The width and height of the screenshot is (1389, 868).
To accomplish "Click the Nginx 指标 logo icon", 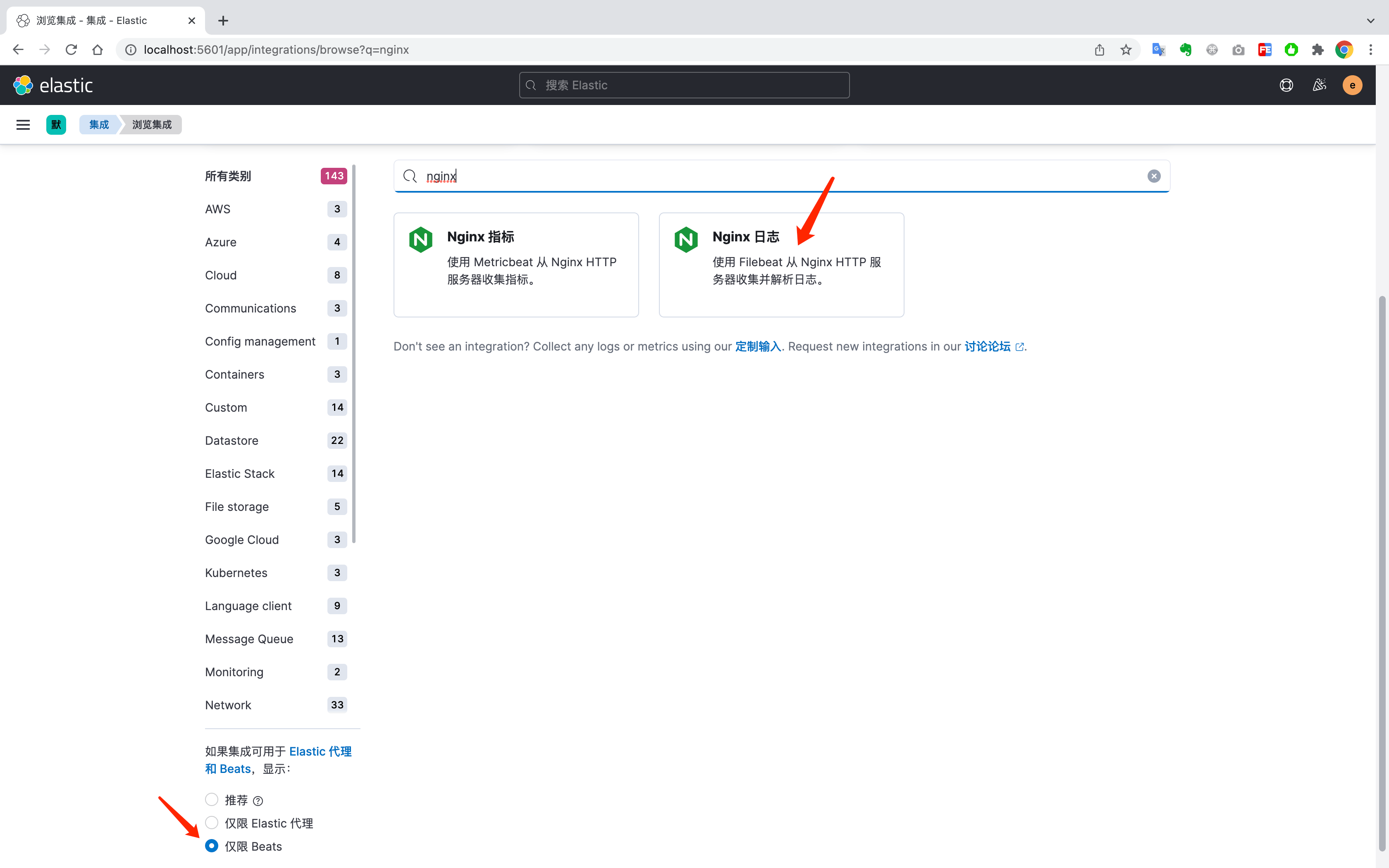I will (x=421, y=239).
